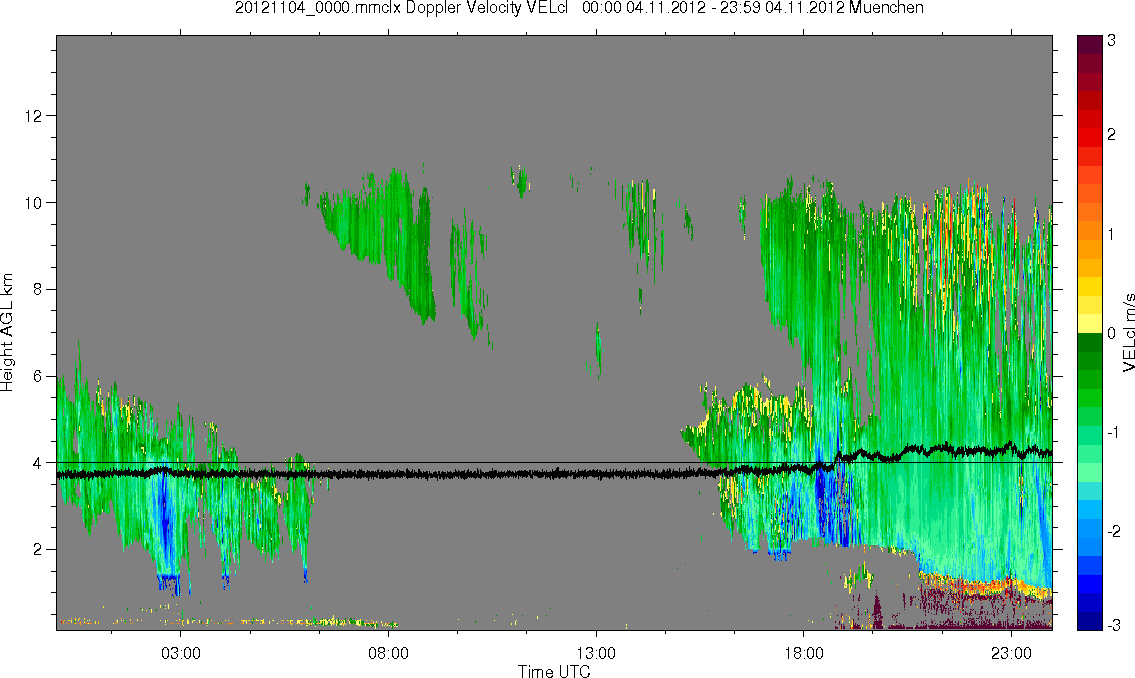Click the height tick label 12
Screen dimensions: 1135x678
coord(33,116)
